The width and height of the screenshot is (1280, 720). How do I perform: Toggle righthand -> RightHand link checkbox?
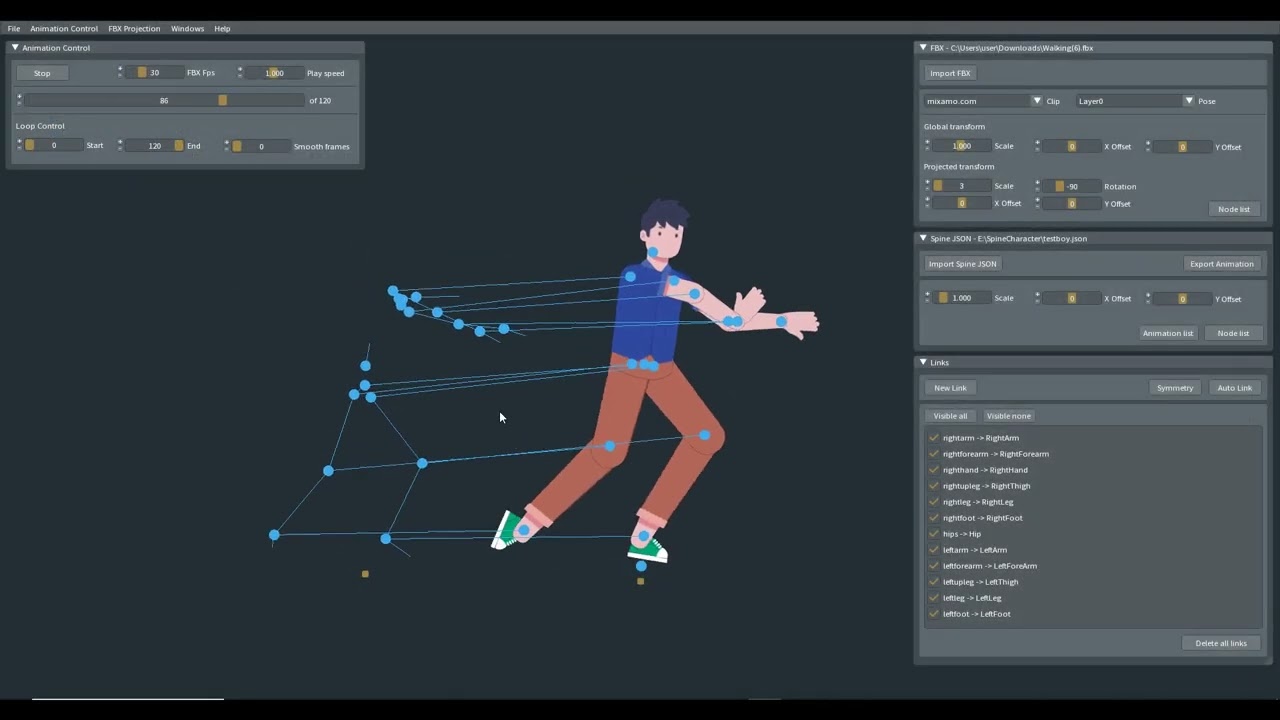click(x=934, y=470)
